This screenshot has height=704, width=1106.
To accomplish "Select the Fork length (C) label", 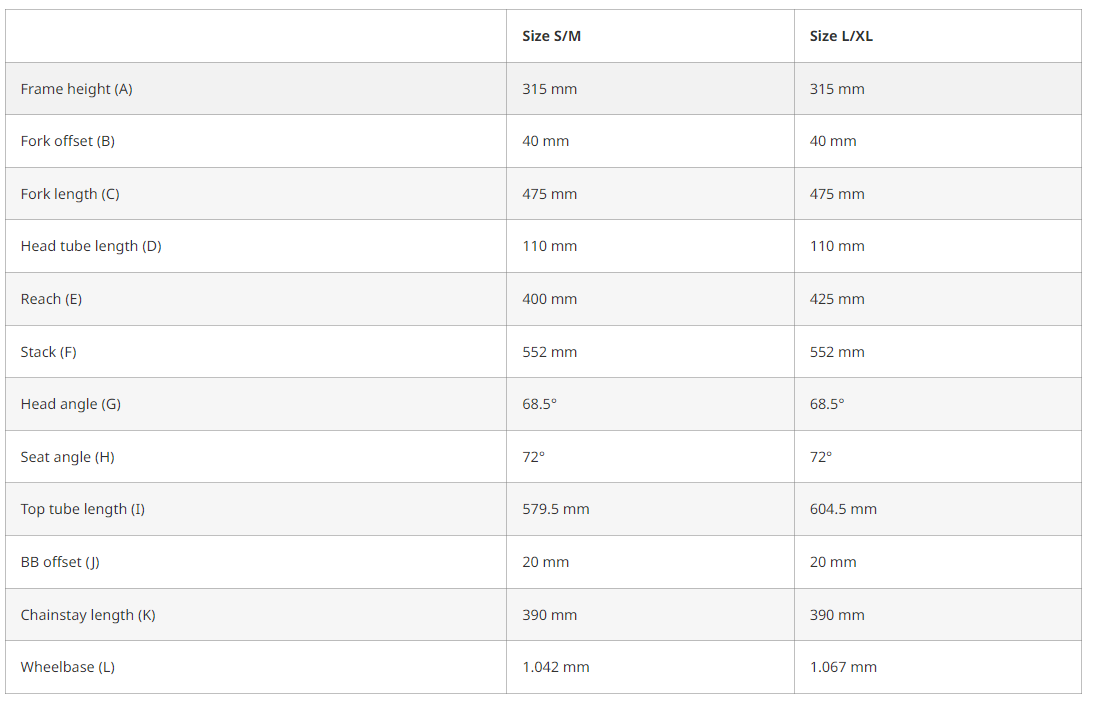I will (70, 194).
